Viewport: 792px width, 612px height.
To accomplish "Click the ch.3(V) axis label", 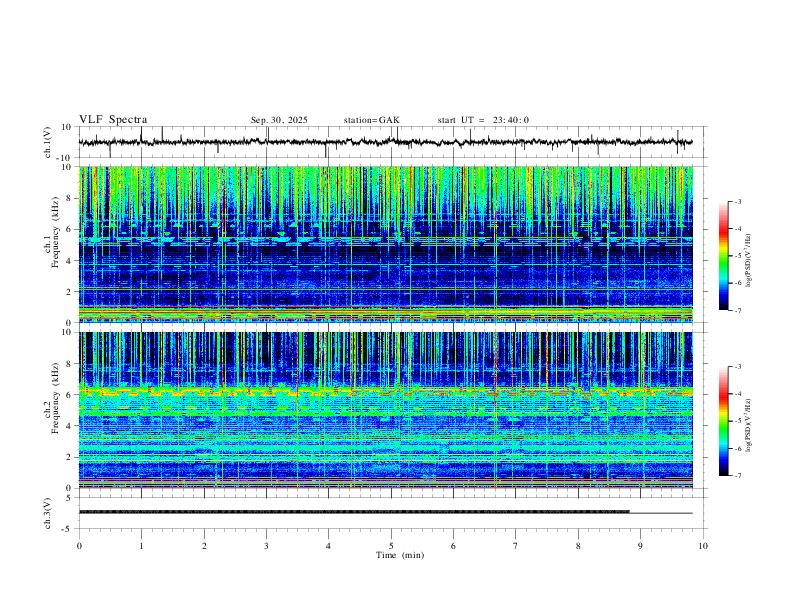I will 48,513.
